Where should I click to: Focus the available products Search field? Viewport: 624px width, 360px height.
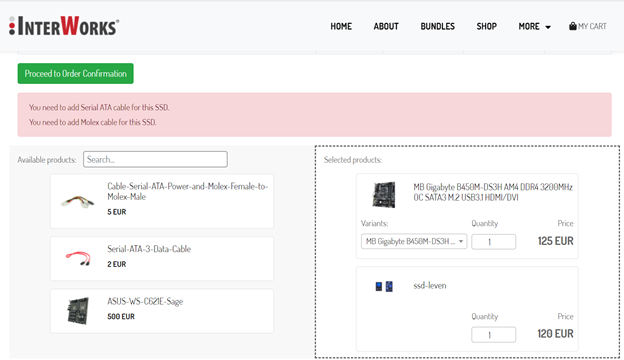155,160
